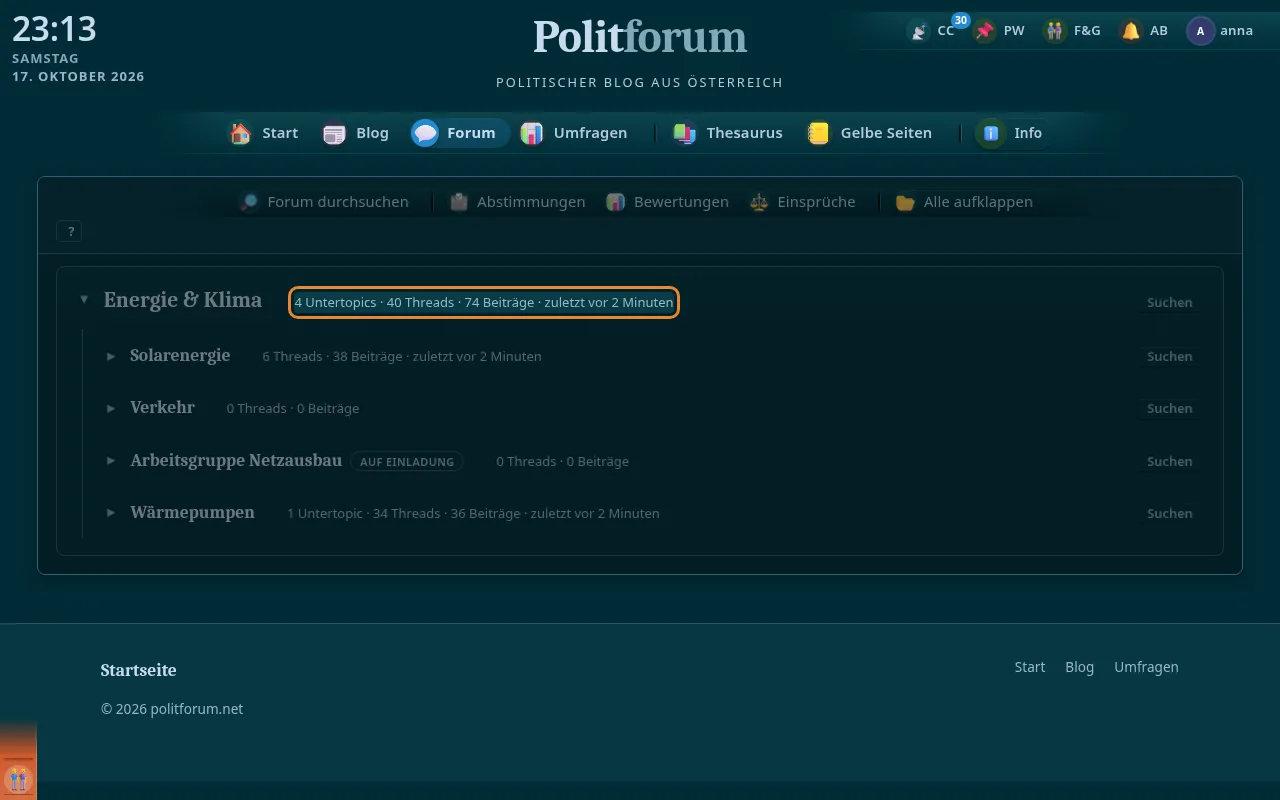Click the footer Blog link
Viewport: 1280px width, 800px height.
click(1079, 667)
